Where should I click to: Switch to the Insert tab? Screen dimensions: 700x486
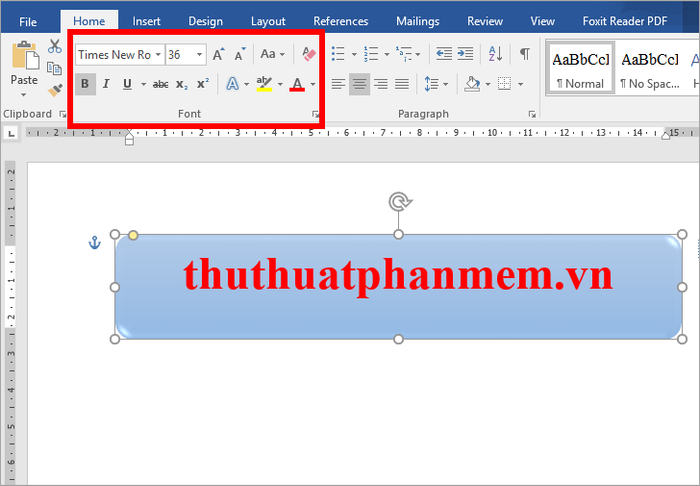point(146,21)
